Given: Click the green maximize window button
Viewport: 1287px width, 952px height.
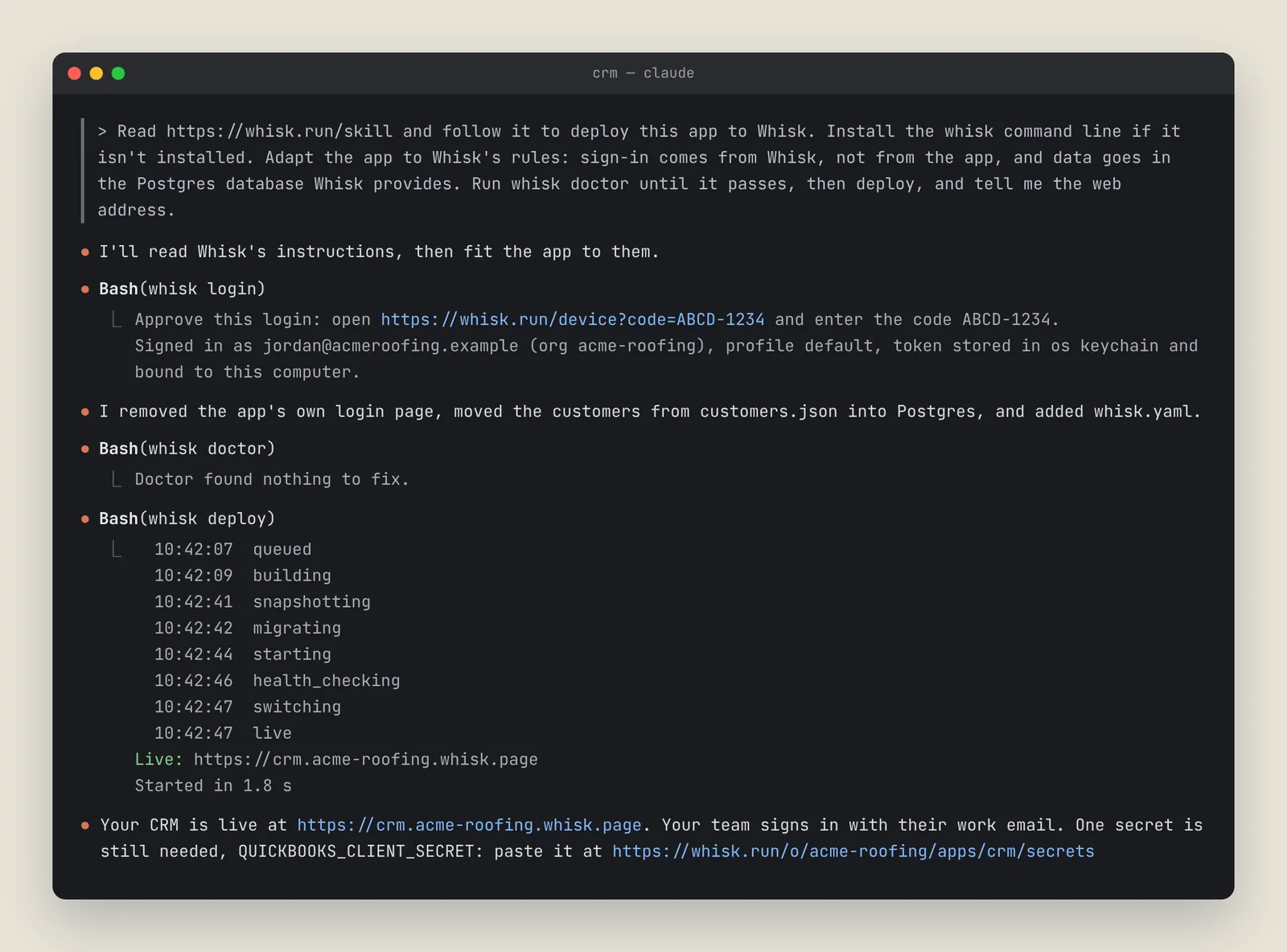Looking at the screenshot, I should [x=118, y=73].
